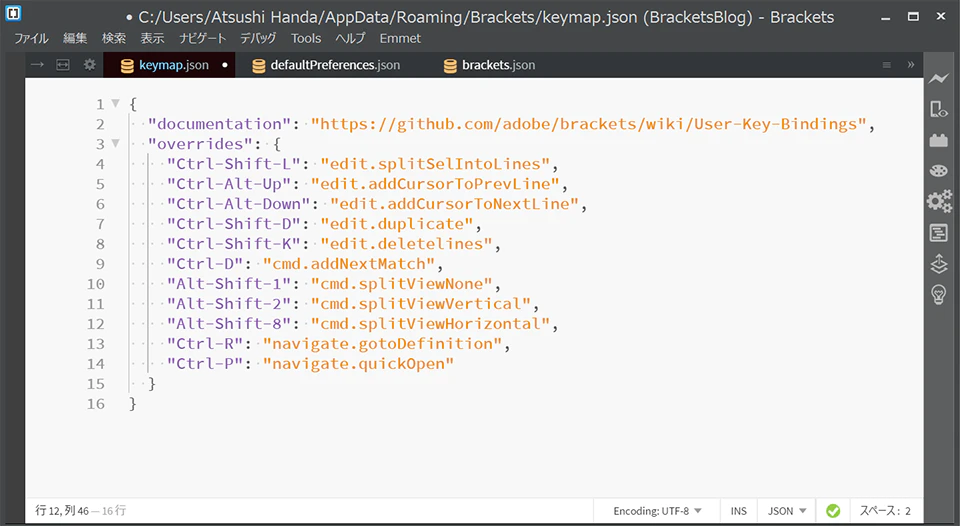Screen dimensions: 960x526
Task: Open the ファイル menu
Action: click(31, 38)
